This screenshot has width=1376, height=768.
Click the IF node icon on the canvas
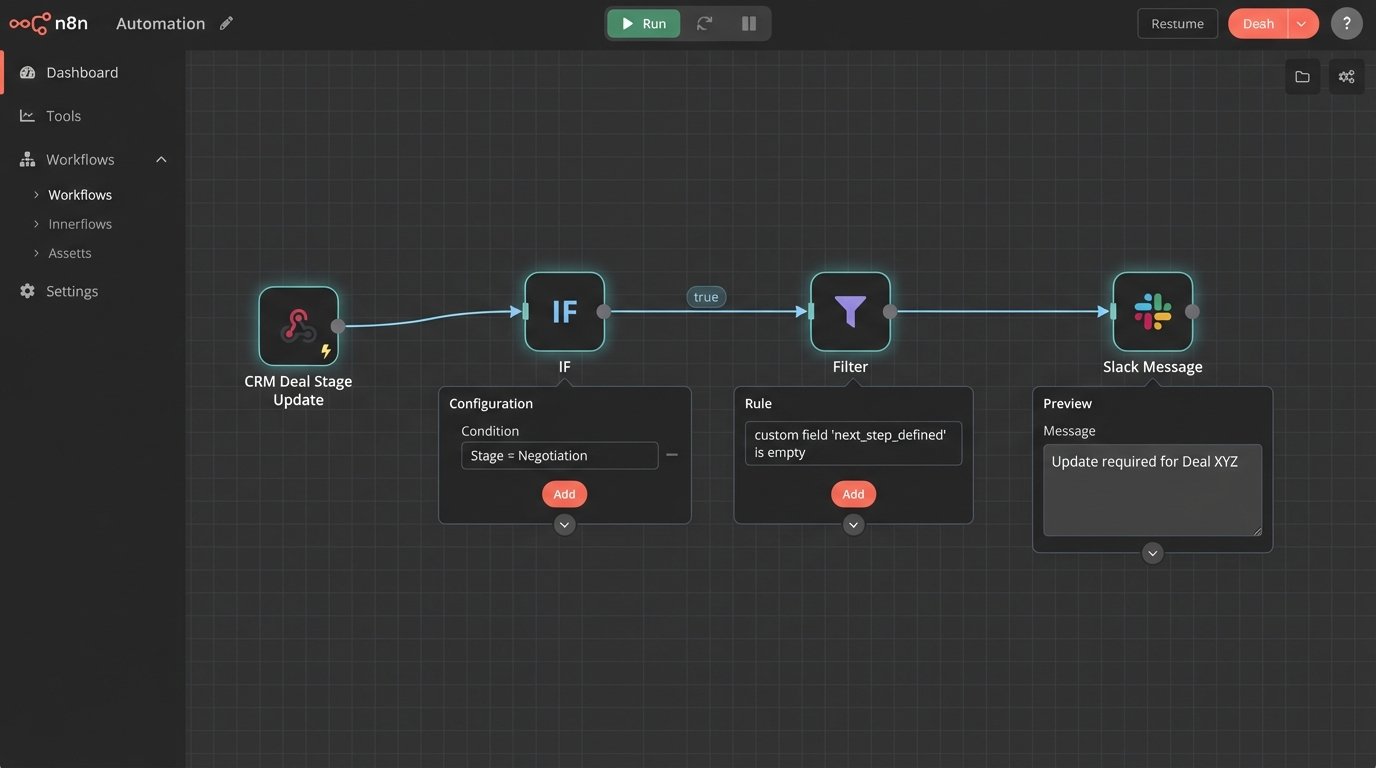(564, 311)
